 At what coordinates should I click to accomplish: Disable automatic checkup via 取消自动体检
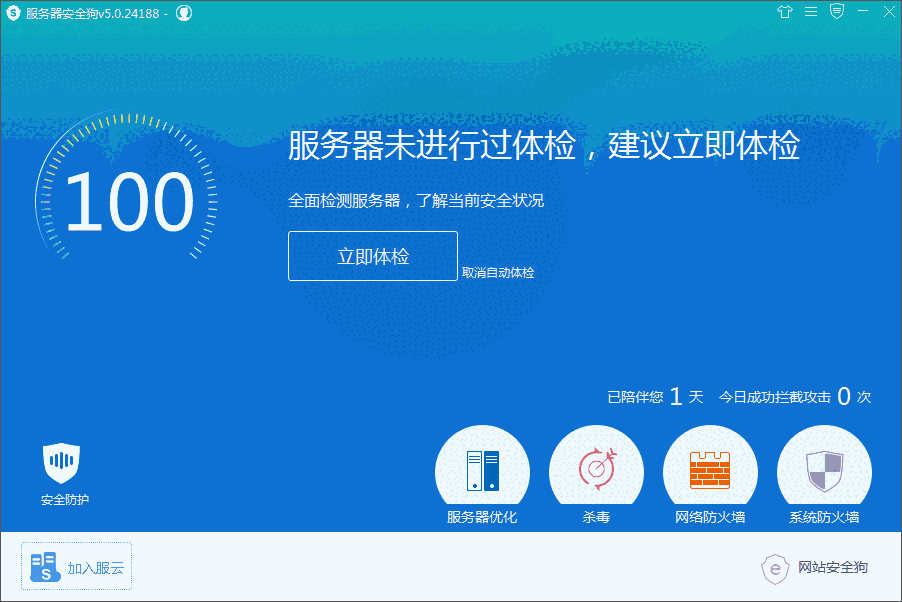coord(501,270)
